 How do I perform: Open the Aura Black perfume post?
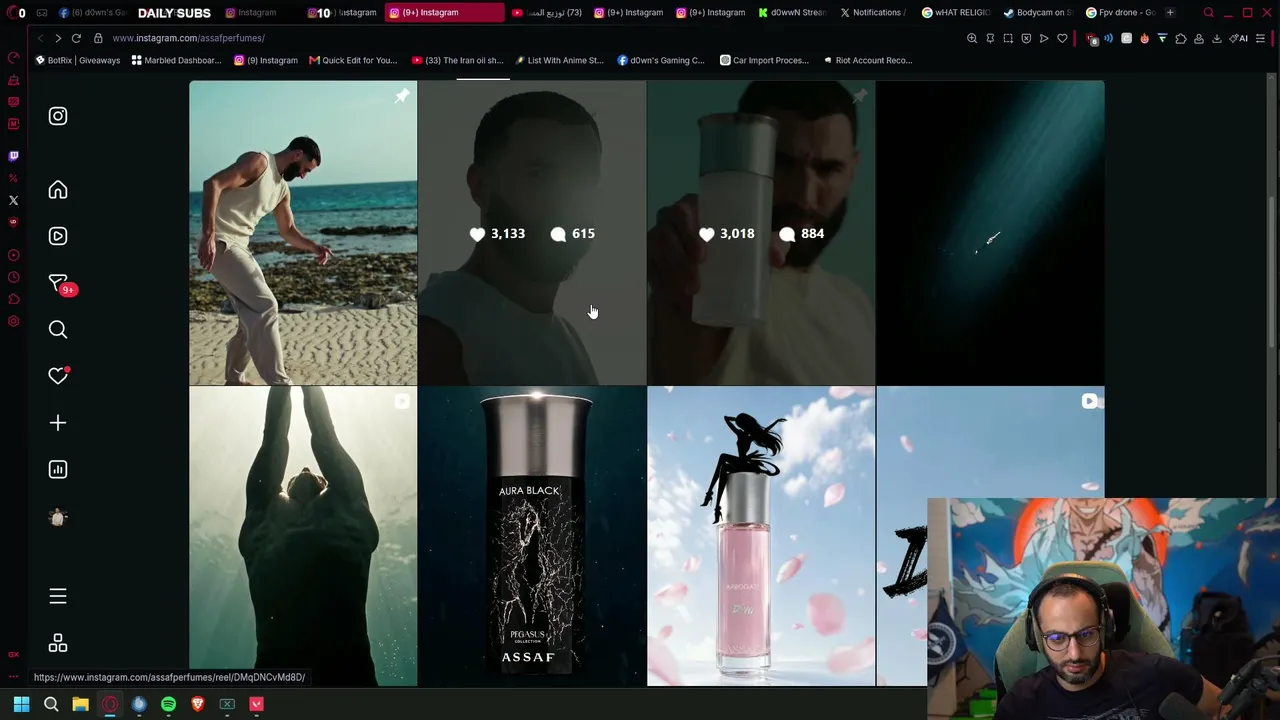532,537
